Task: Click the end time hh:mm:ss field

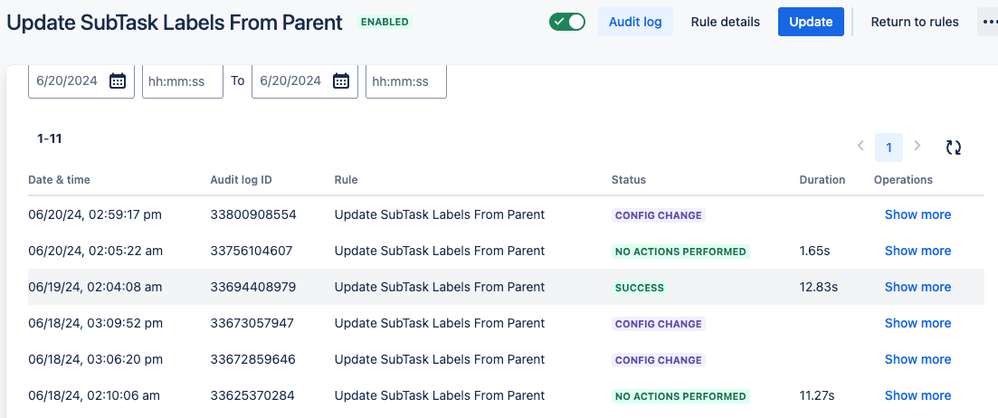Action: coord(406,81)
